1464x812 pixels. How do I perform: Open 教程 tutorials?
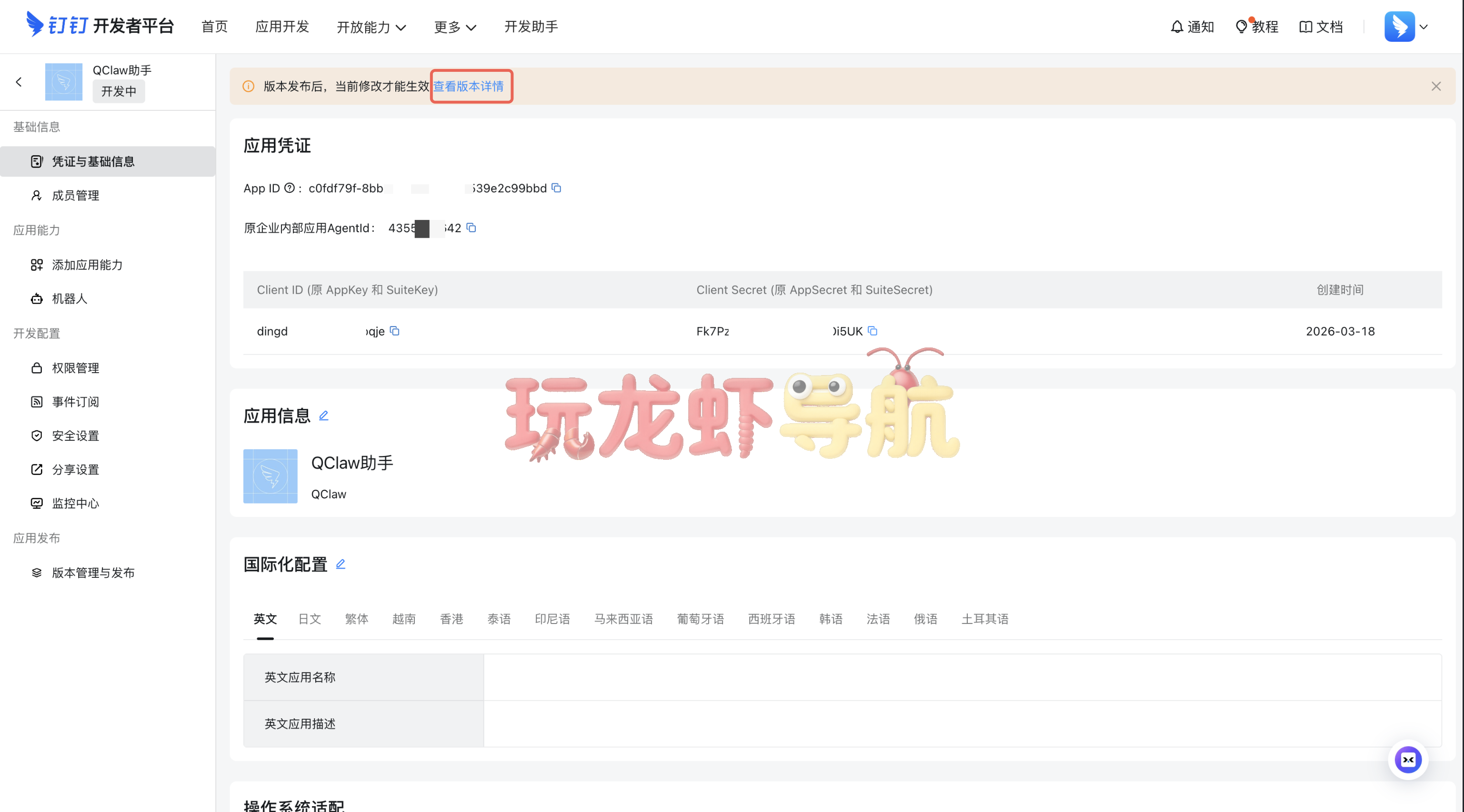1256,27
